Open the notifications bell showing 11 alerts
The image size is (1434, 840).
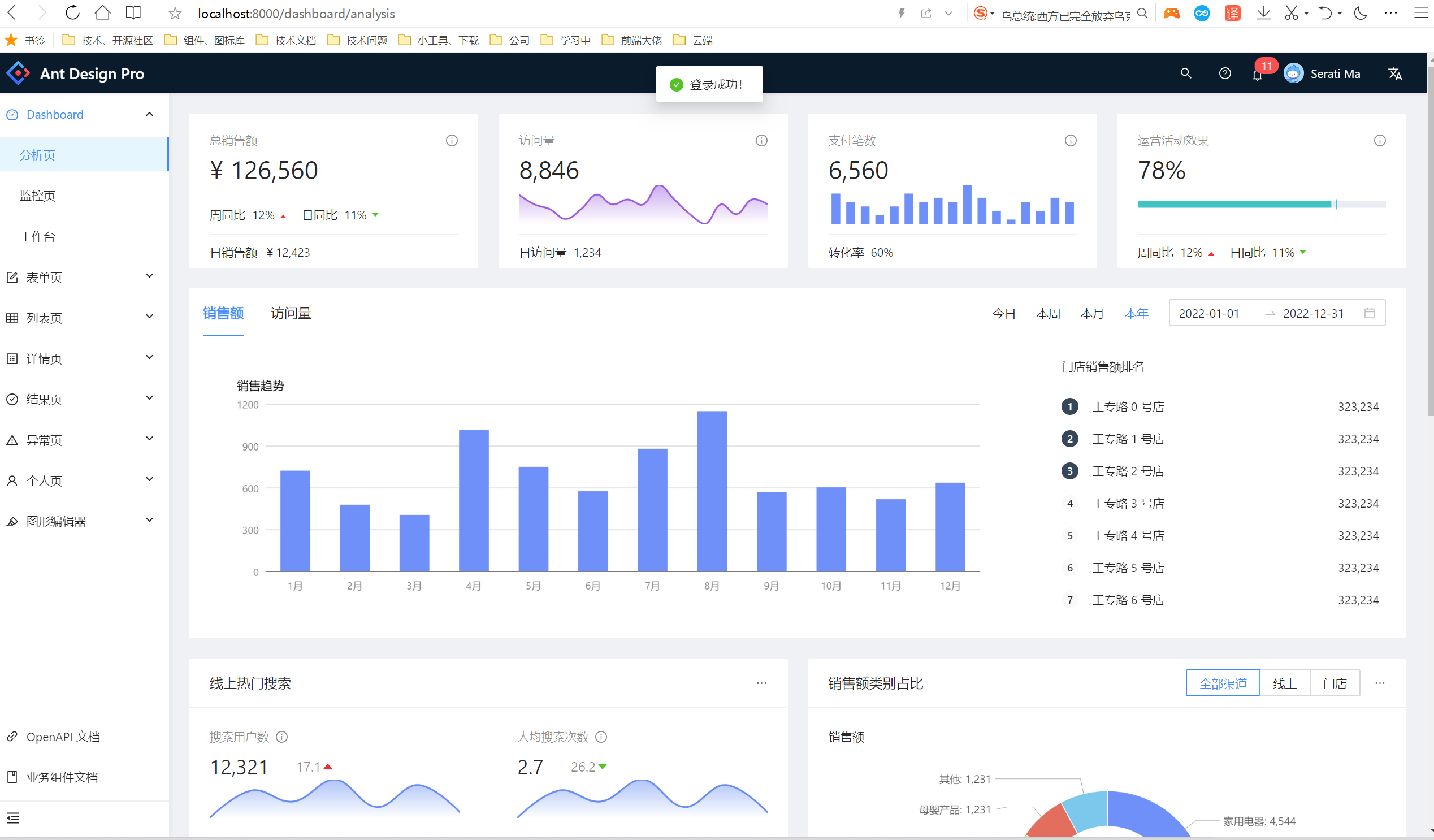(x=1257, y=75)
